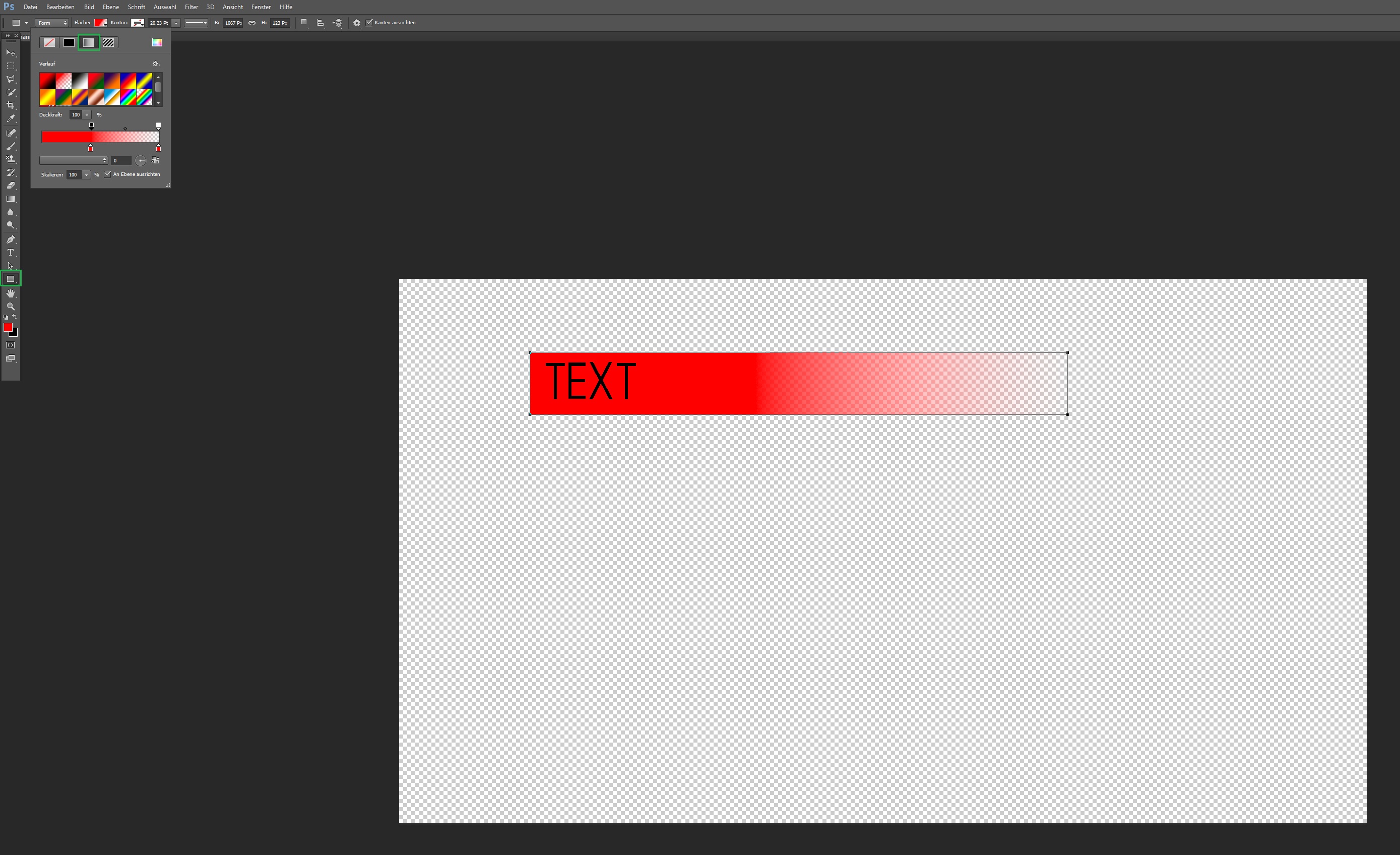Click the width B input field
1400x855 pixels.
(x=232, y=23)
